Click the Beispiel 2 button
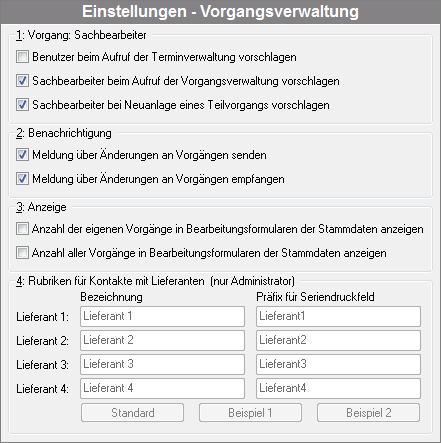The image size is (441, 443). tap(368, 413)
